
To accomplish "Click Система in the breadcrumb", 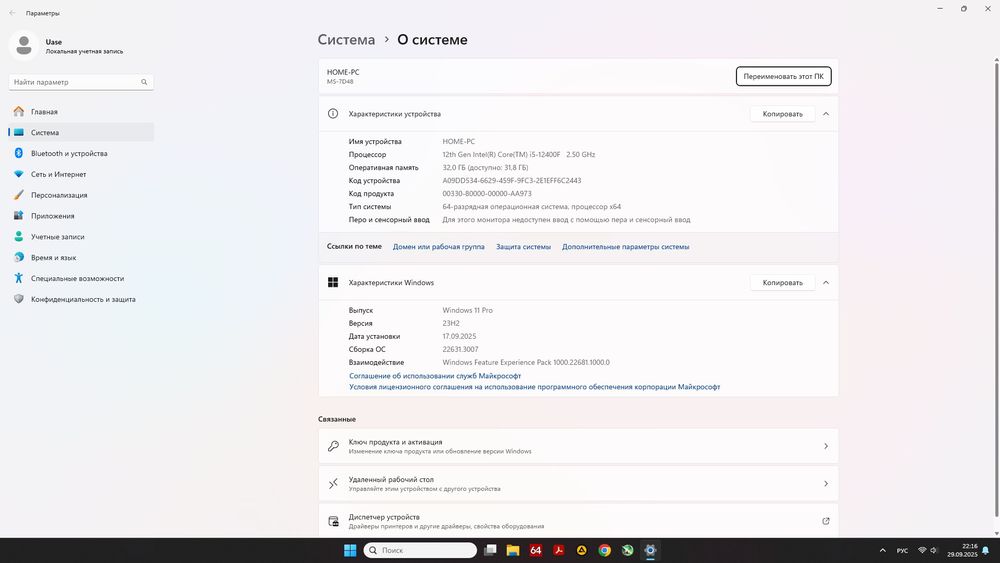I will pyautogui.click(x=346, y=40).
